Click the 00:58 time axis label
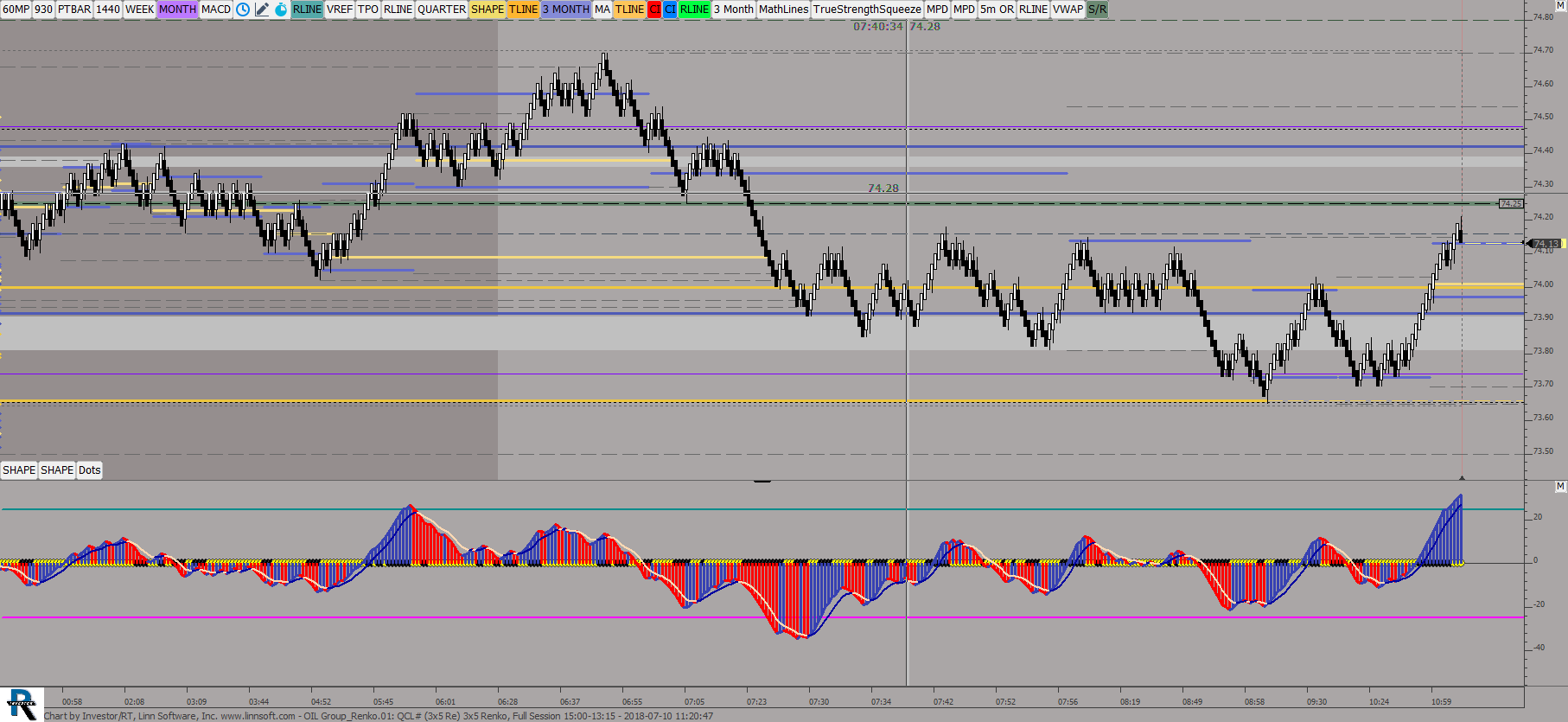 click(72, 701)
